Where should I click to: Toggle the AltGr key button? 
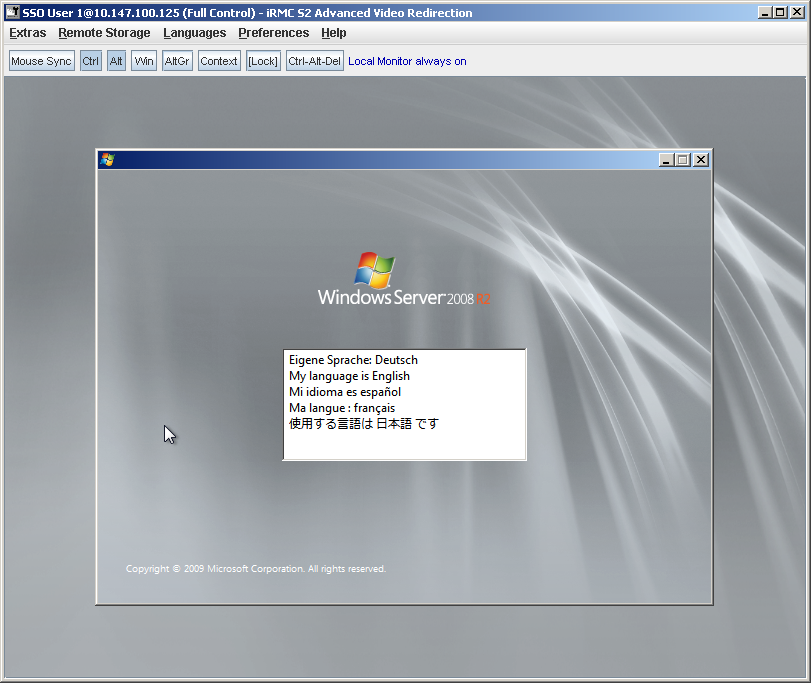(177, 61)
